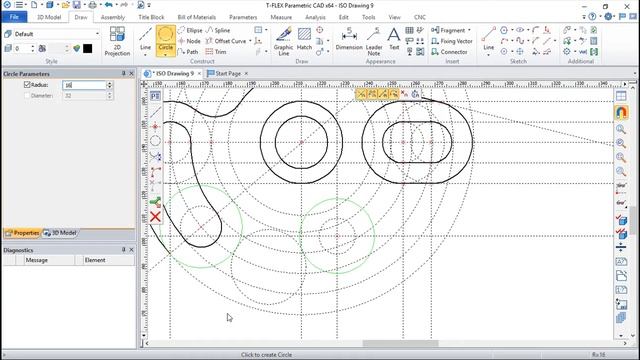Toggle the Radius checkbox

[27, 84]
